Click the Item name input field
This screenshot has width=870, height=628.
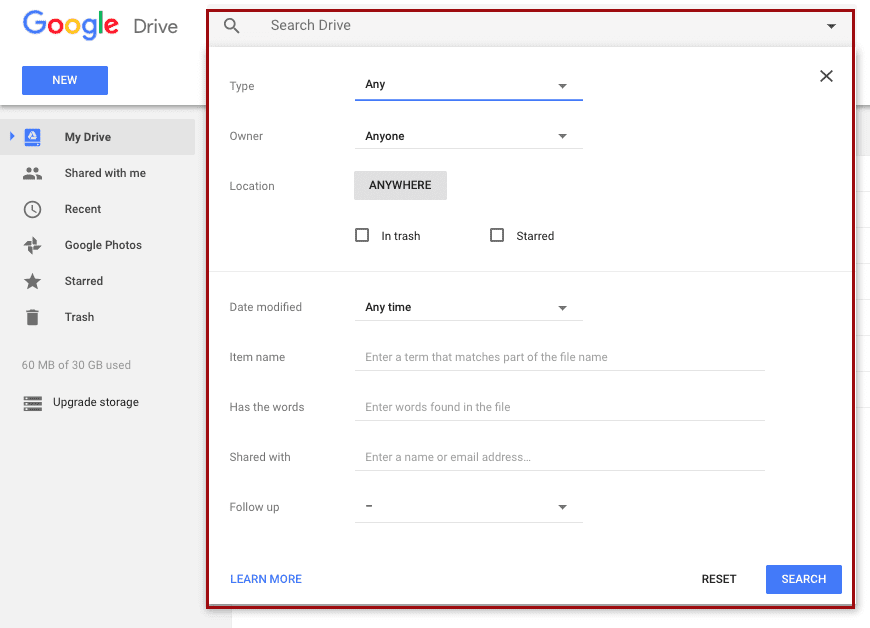560,357
